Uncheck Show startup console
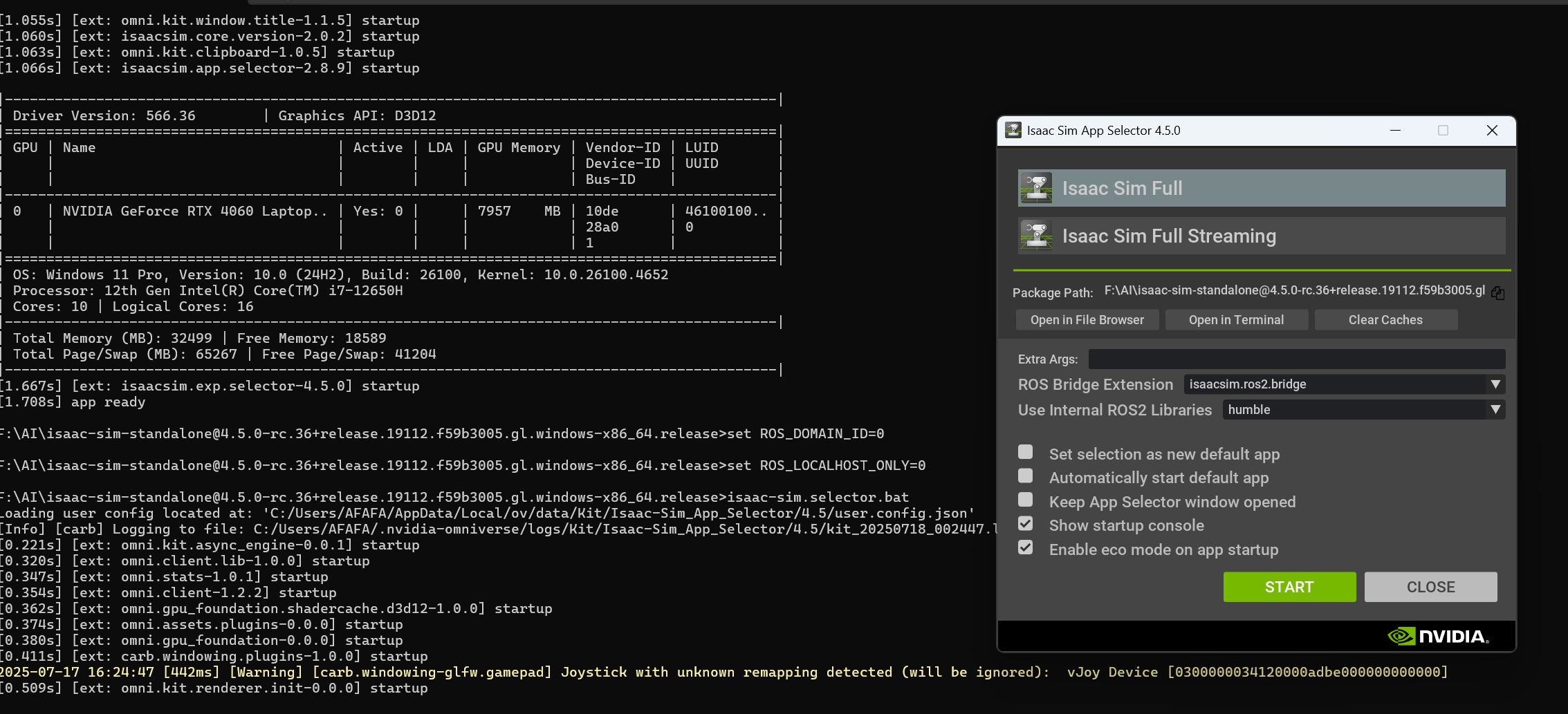The width and height of the screenshot is (1568, 714). [1026, 523]
